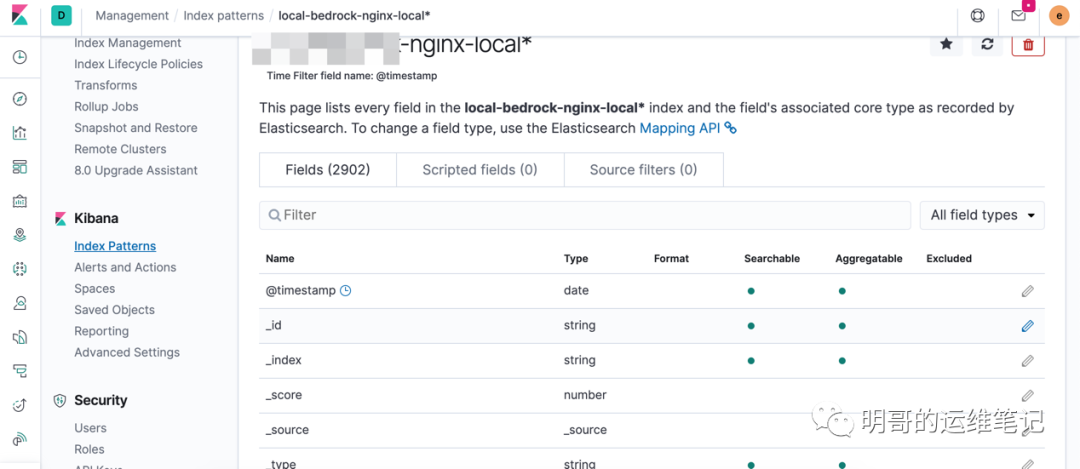
Task: Click the search magnifier icon in Filter
Action: coord(274,216)
